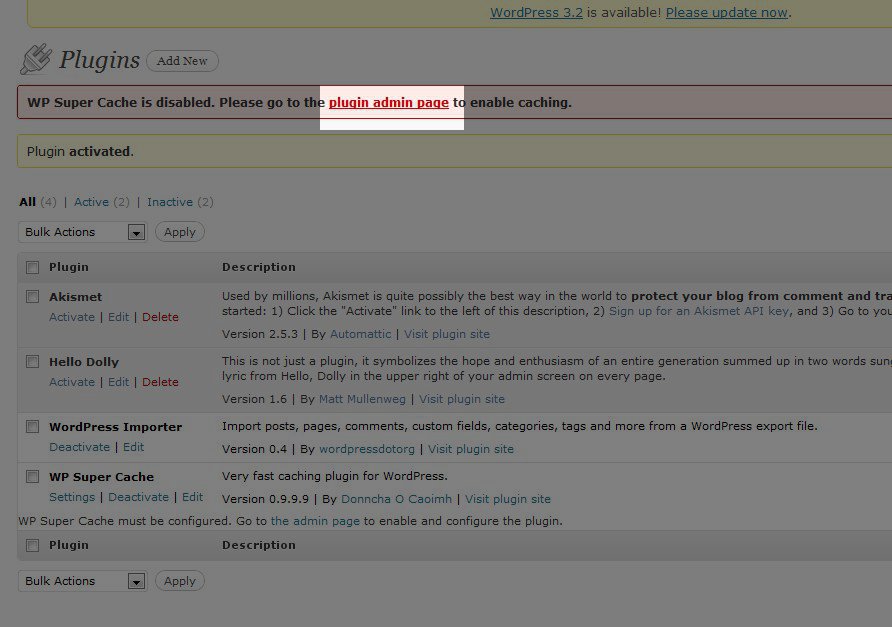The width and height of the screenshot is (892, 627).
Task: Tick the Akismet plugin checkbox
Action: 33,297
